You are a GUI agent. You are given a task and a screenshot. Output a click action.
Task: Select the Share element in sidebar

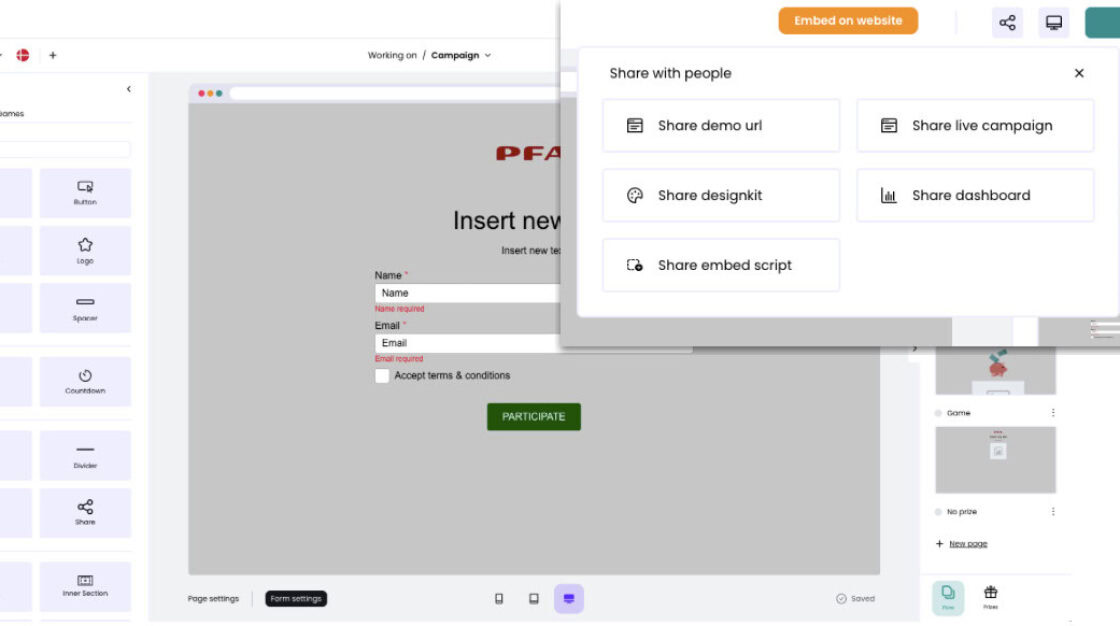coord(85,513)
